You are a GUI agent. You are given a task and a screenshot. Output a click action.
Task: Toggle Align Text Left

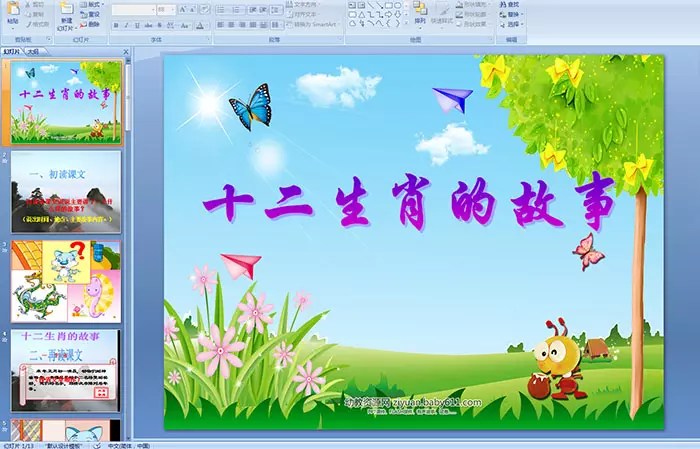[221, 25]
